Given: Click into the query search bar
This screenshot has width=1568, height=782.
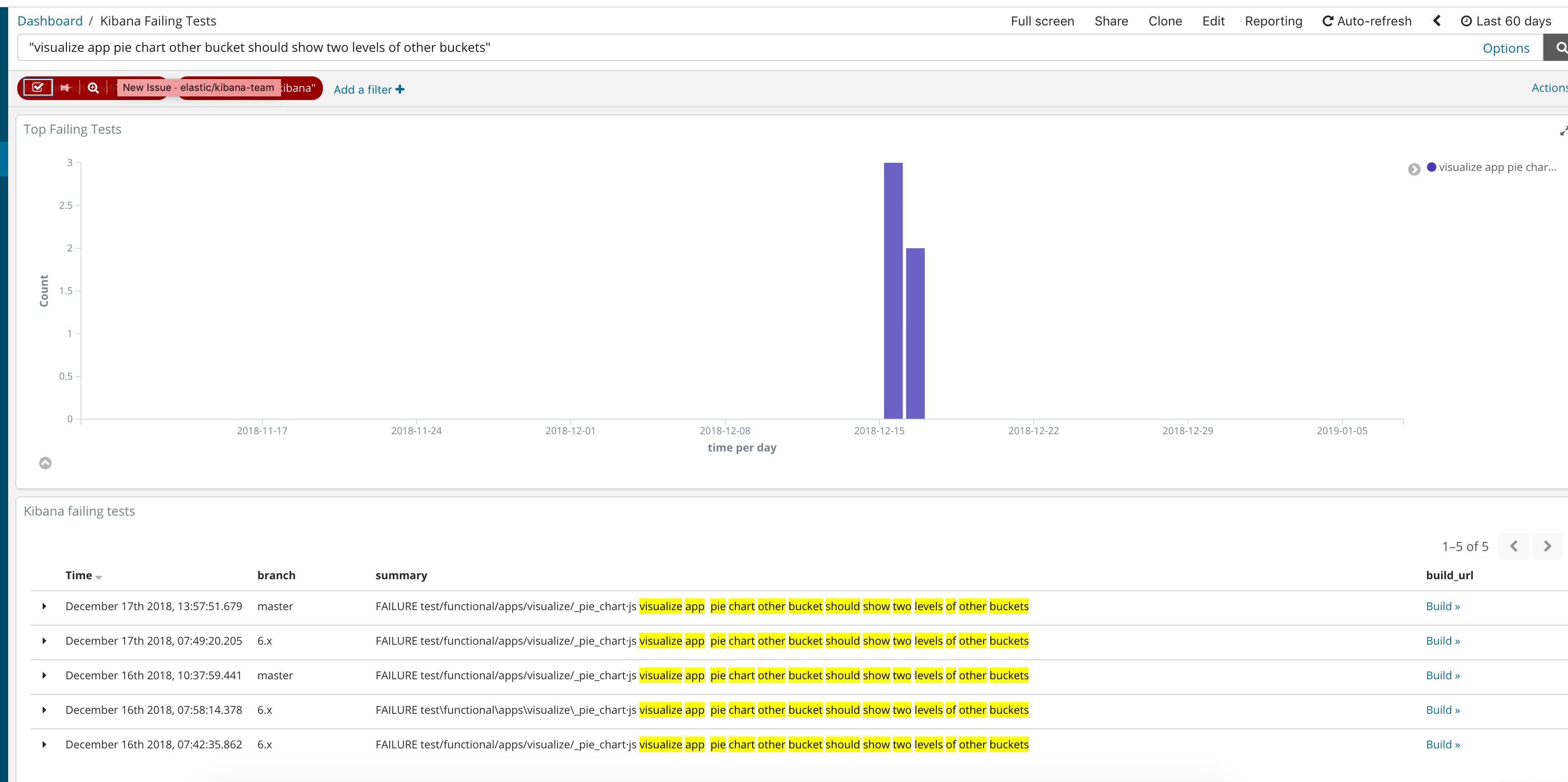Looking at the screenshot, I should [749, 47].
